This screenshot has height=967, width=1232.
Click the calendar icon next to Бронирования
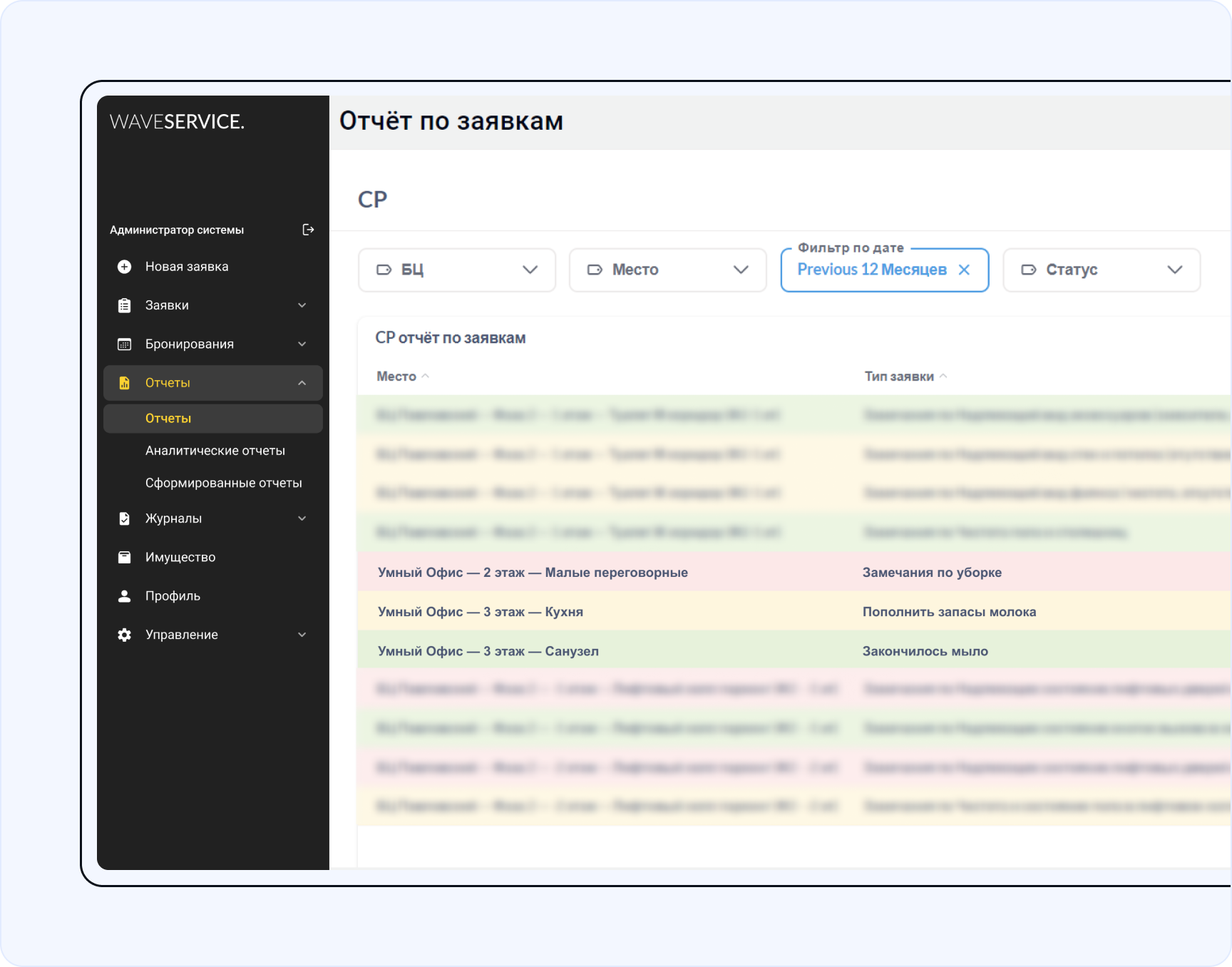point(125,344)
